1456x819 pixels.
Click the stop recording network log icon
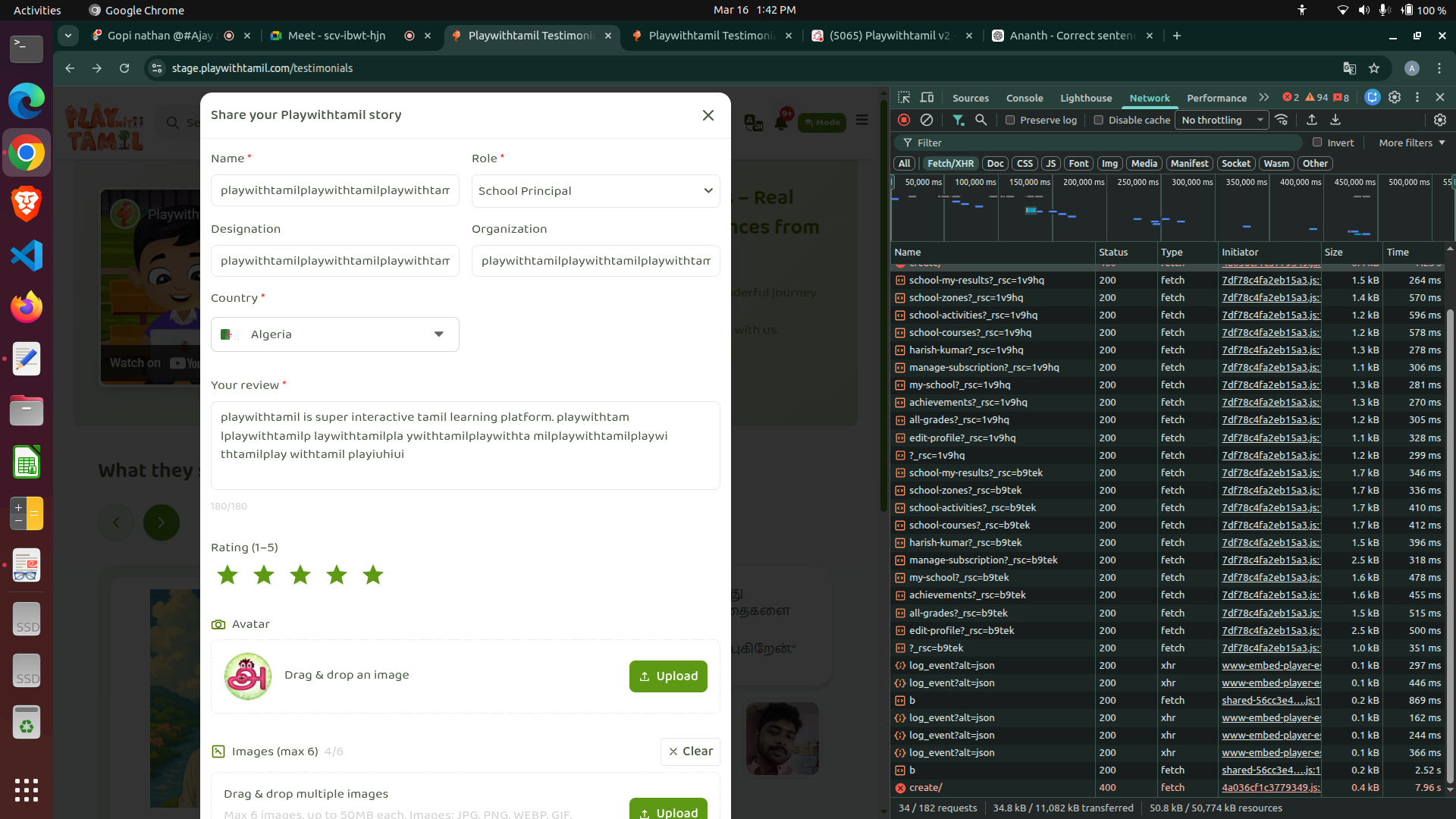(903, 120)
